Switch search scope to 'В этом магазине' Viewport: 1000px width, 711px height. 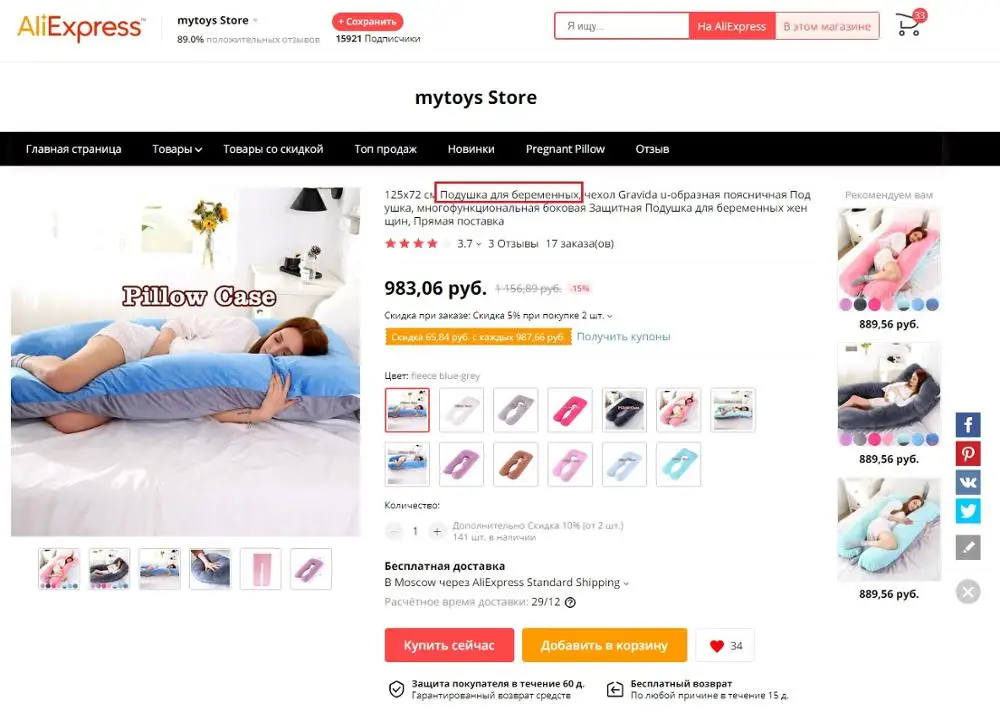tap(827, 26)
